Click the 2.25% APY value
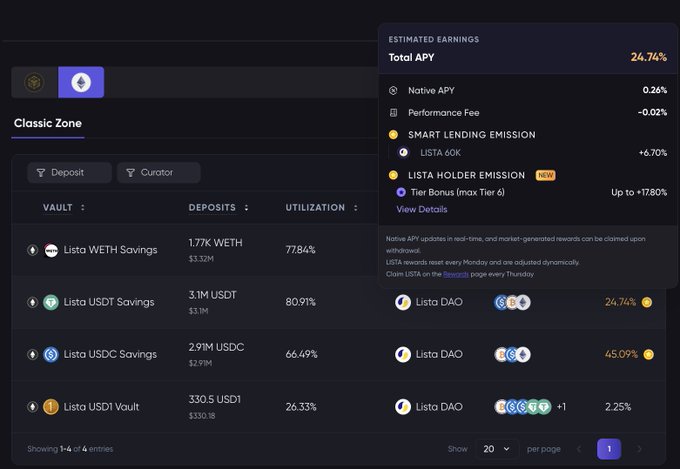The width and height of the screenshot is (680, 469). (618, 407)
